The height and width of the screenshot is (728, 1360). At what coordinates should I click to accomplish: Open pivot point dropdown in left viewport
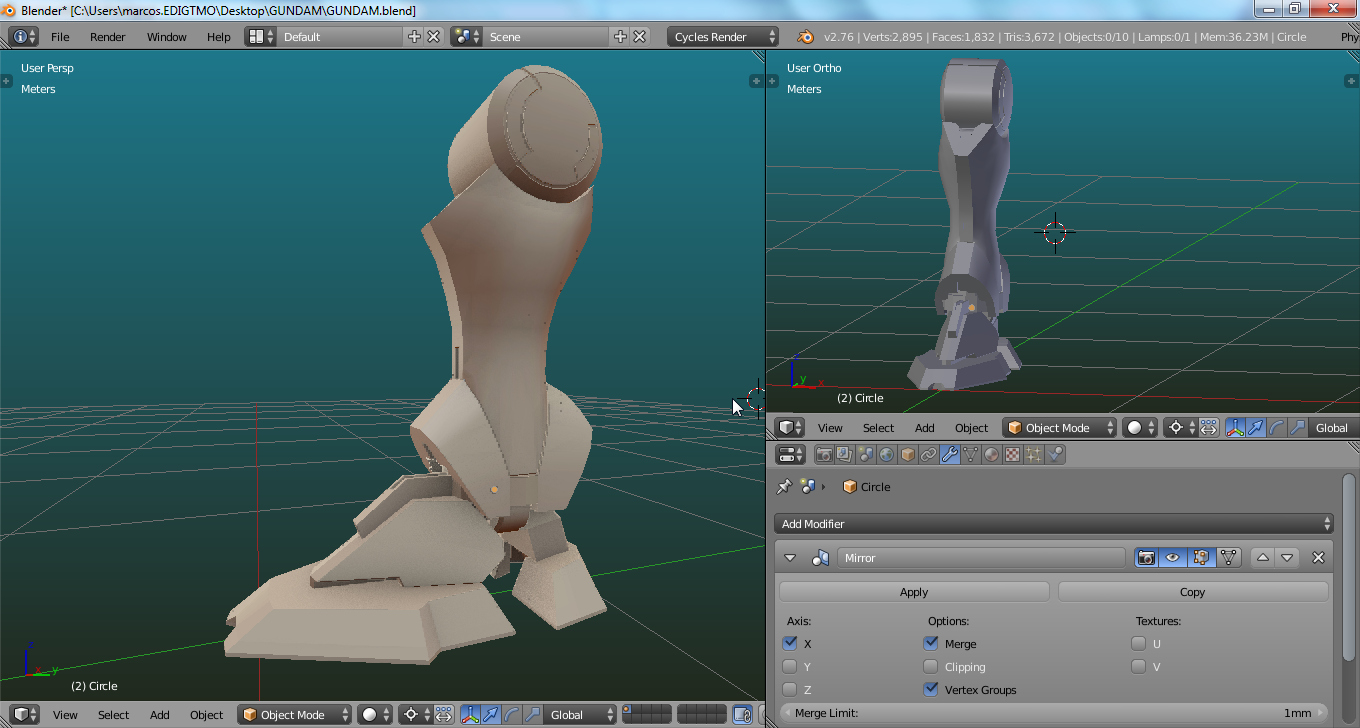[413, 715]
